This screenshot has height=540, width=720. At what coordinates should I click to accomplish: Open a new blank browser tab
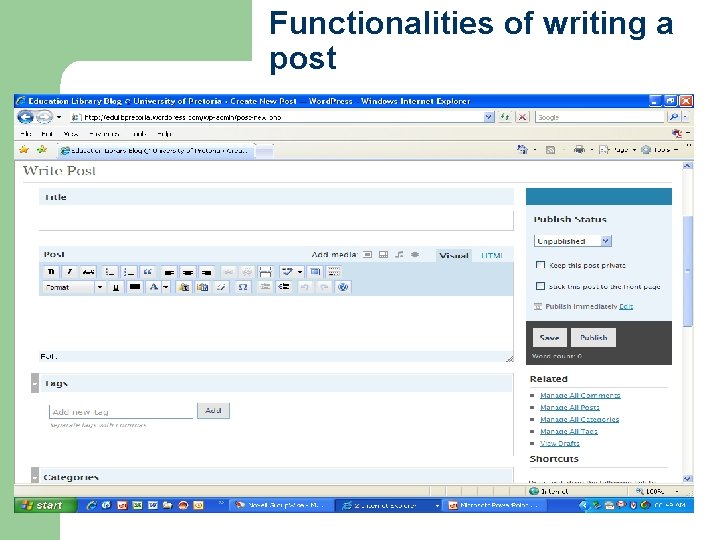point(264,151)
